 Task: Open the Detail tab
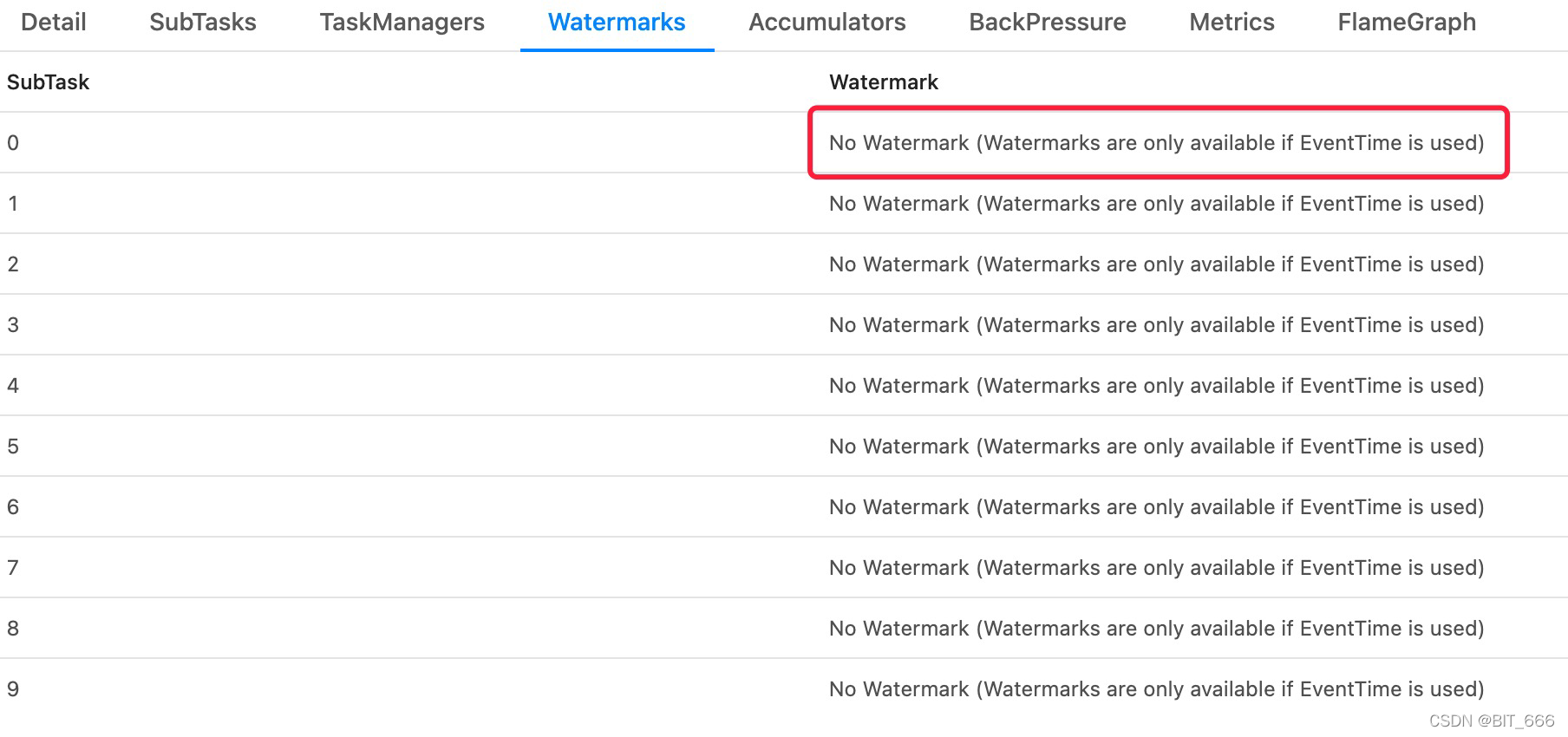[x=53, y=23]
